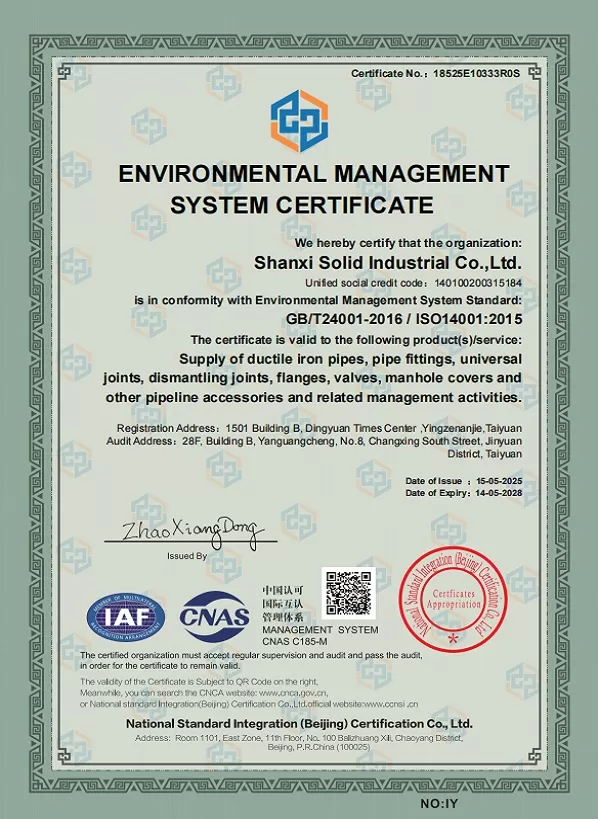Click the address line 'Room 1101, East Zone, 11th Floor'
598x819 pixels.
click(x=299, y=738)
